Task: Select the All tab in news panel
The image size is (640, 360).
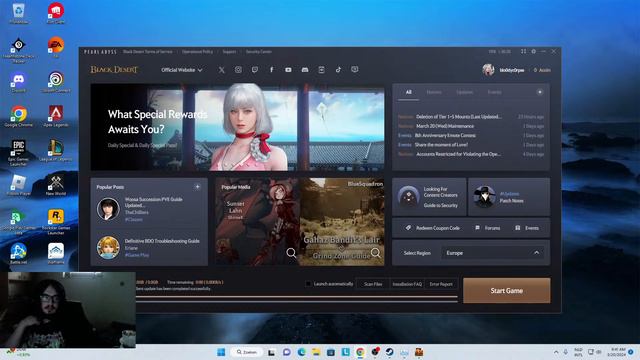Action: click(409, 92)
